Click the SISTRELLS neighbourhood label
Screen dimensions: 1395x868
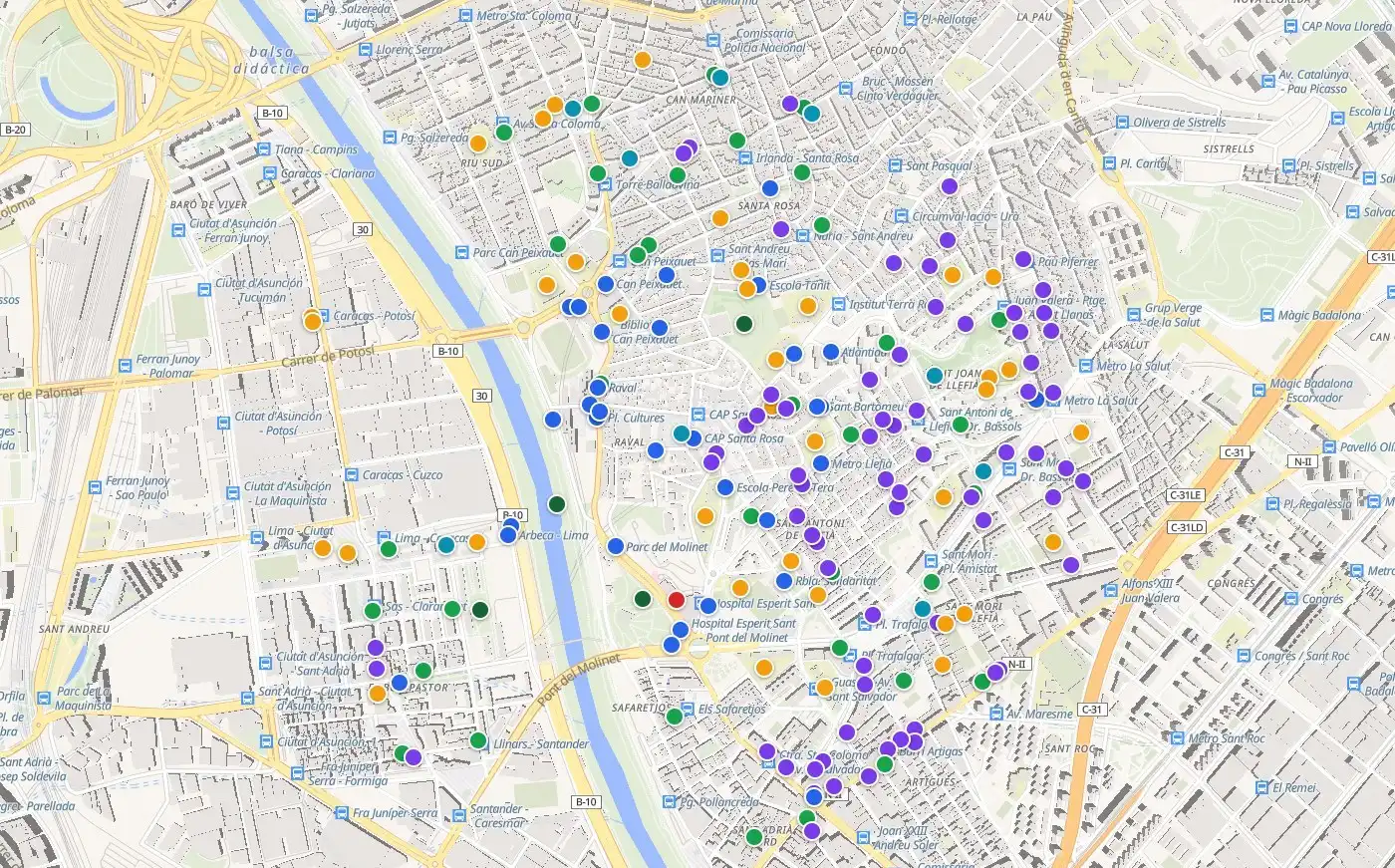tap(1229, 149)
